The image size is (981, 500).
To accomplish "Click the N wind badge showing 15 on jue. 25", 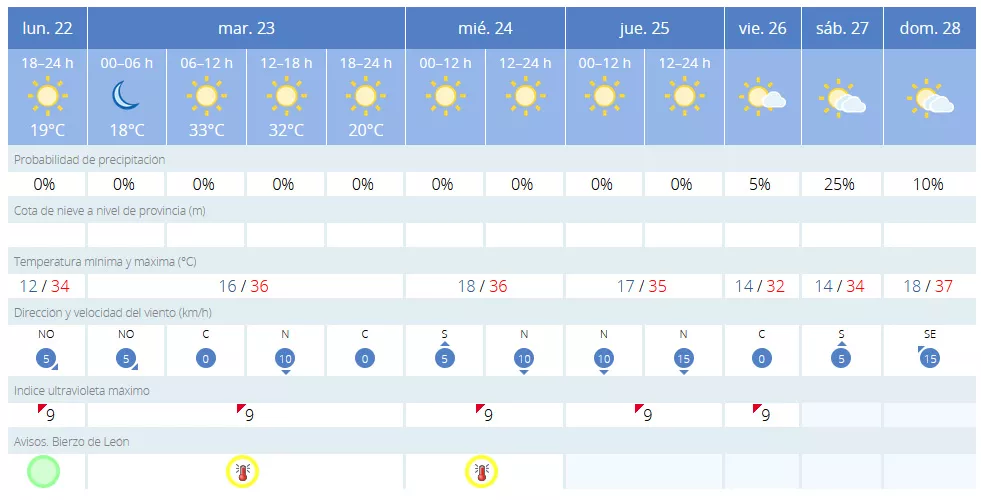I will click(x=684, y=357).
